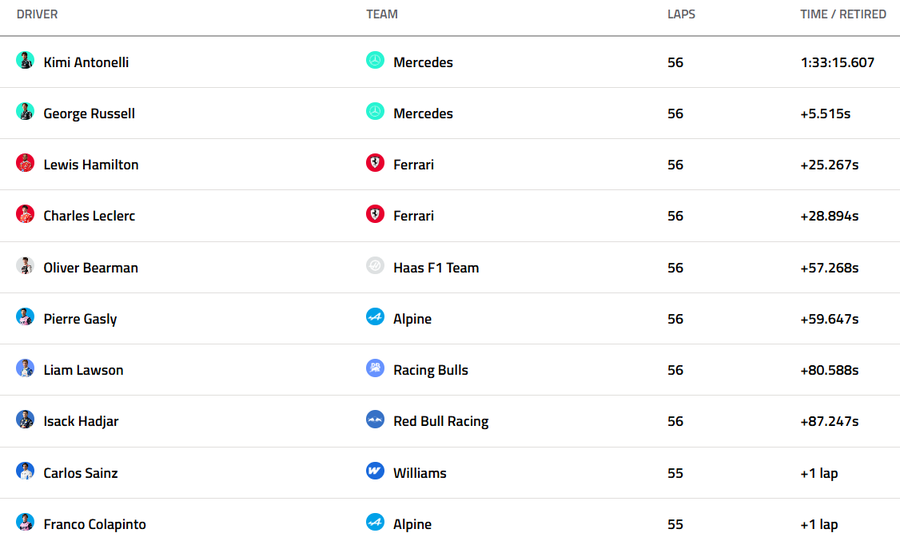The width and height of the screenshot is (900, 545).
Task: Click the Williams team logo icon
Action: pos(375,471)
